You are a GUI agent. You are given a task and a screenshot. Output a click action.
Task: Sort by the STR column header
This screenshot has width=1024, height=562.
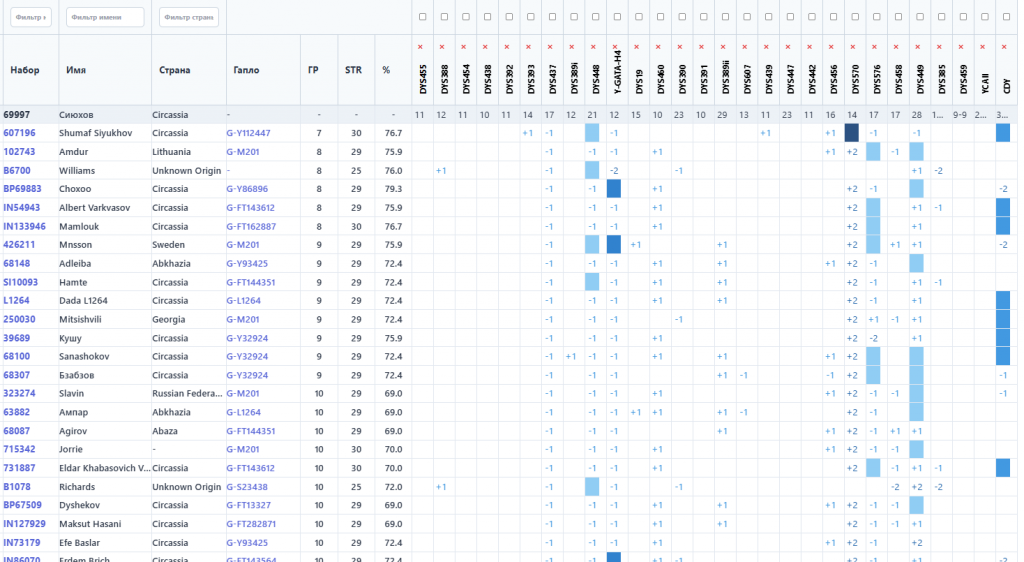point(353,70)
